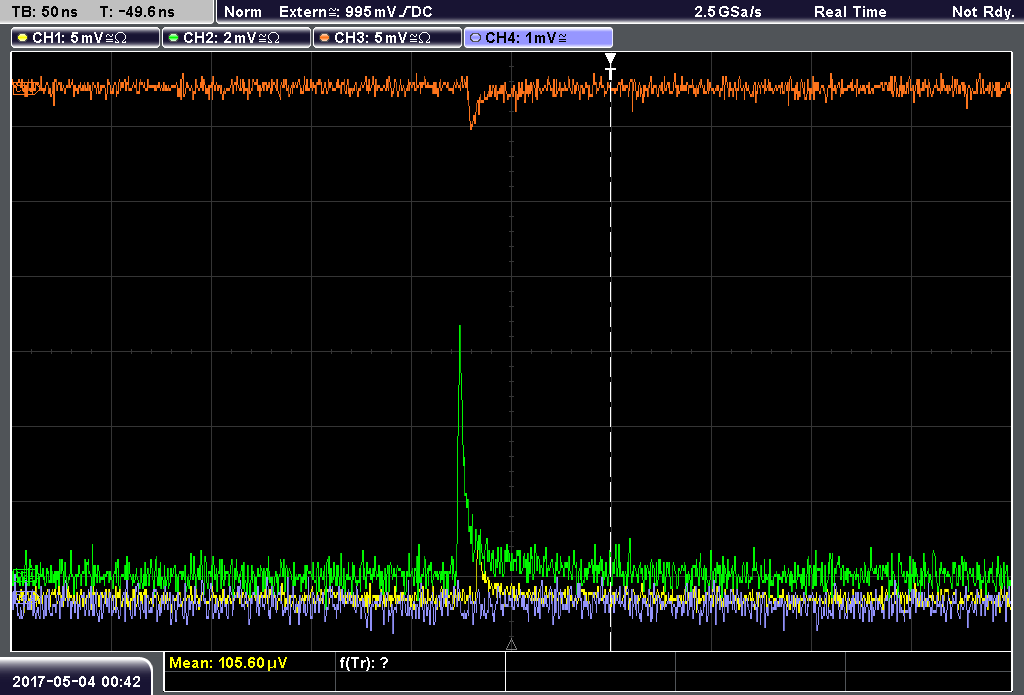Click the peak of the green CH2 pulse
Image resolution: width=1024 pixels, height=695 pixels.
tap(460, 327)
